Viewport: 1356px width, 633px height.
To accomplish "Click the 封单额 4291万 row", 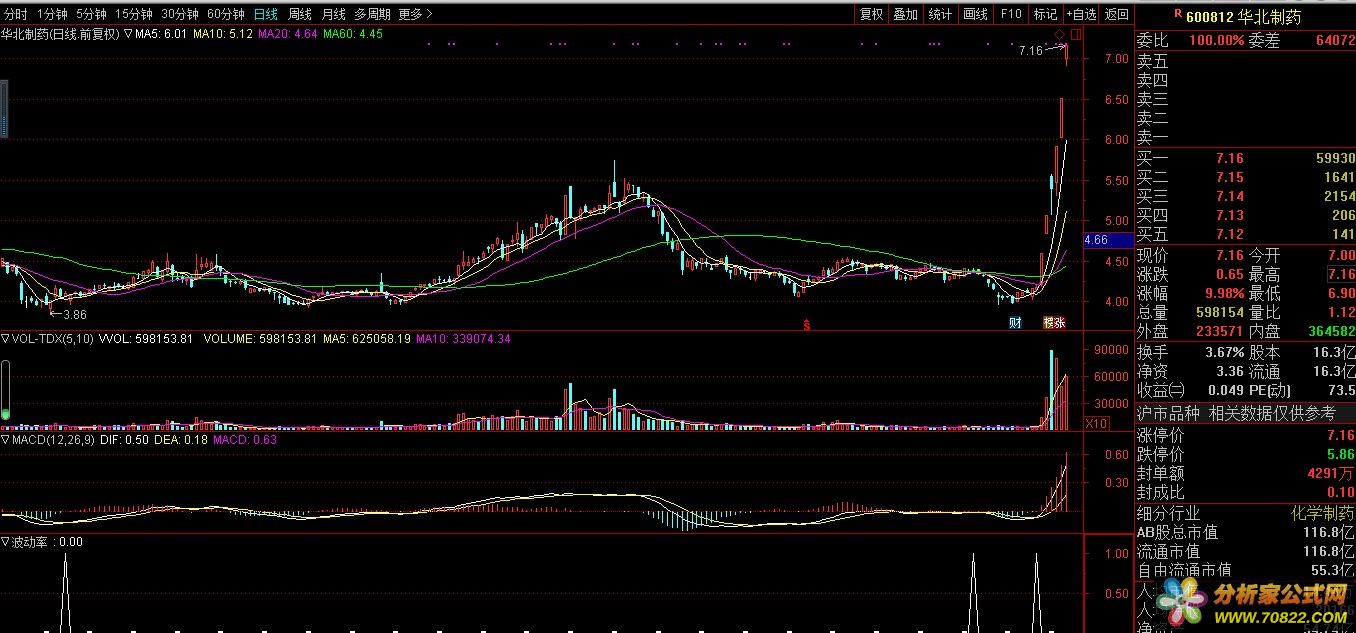I will 1245,473.
